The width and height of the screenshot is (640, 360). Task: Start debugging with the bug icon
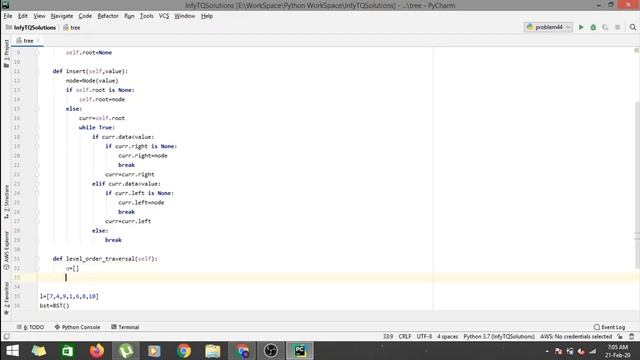pos(593,27)
